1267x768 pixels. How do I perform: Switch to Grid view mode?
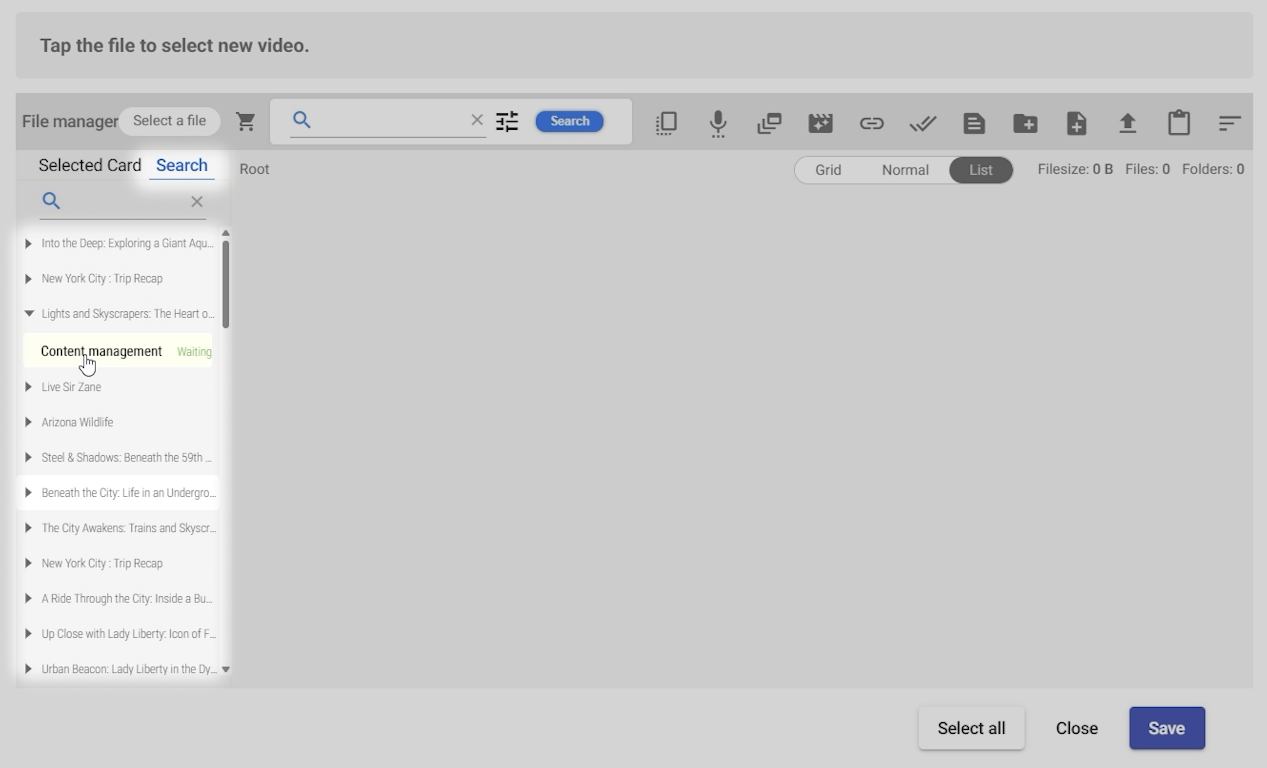tap(827, 170)
